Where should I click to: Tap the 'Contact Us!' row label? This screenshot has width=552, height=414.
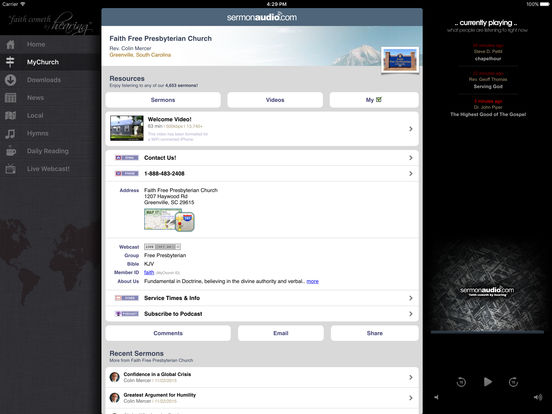[160, 158]
